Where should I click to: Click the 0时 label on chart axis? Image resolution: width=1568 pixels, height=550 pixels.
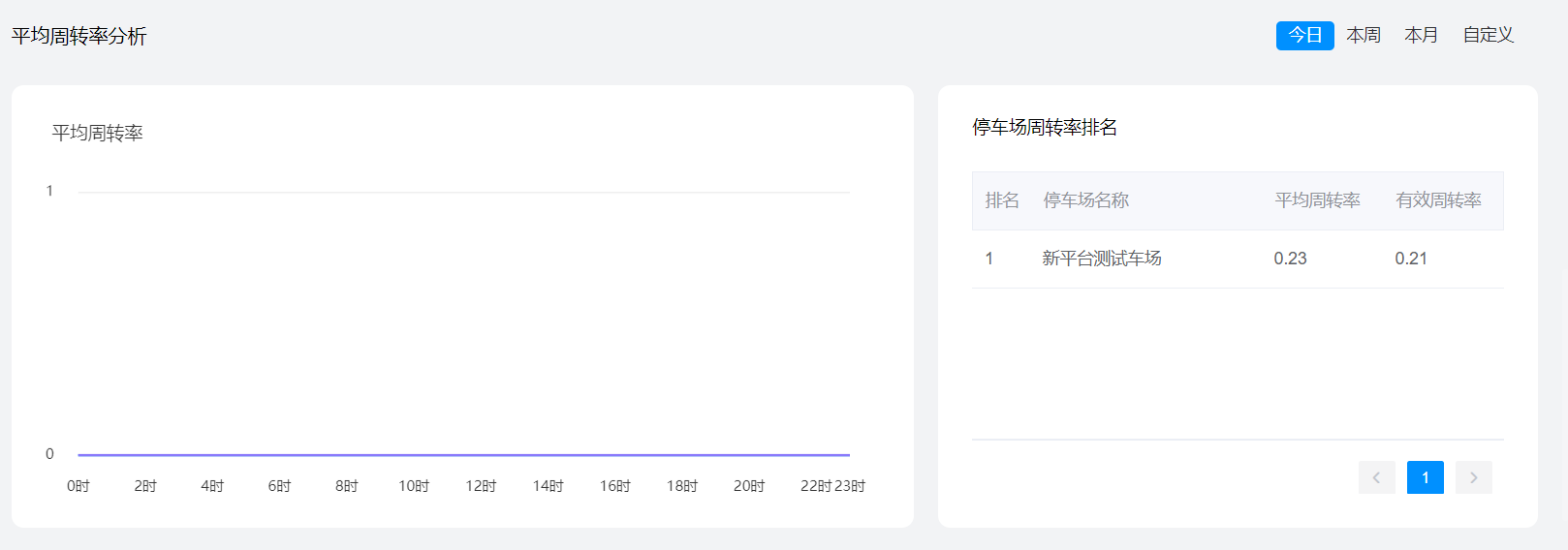click(x=78, y=486)
